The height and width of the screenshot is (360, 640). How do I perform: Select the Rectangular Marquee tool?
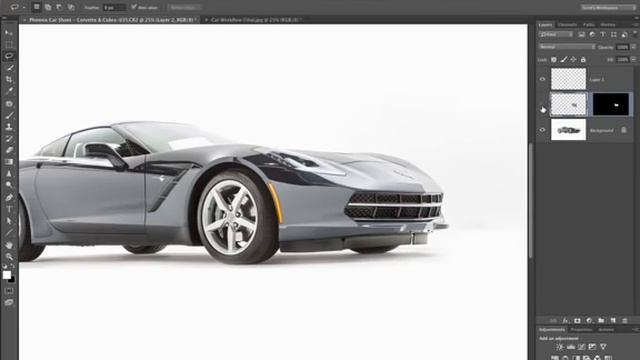pyautogui.click(x=9, y=44)
